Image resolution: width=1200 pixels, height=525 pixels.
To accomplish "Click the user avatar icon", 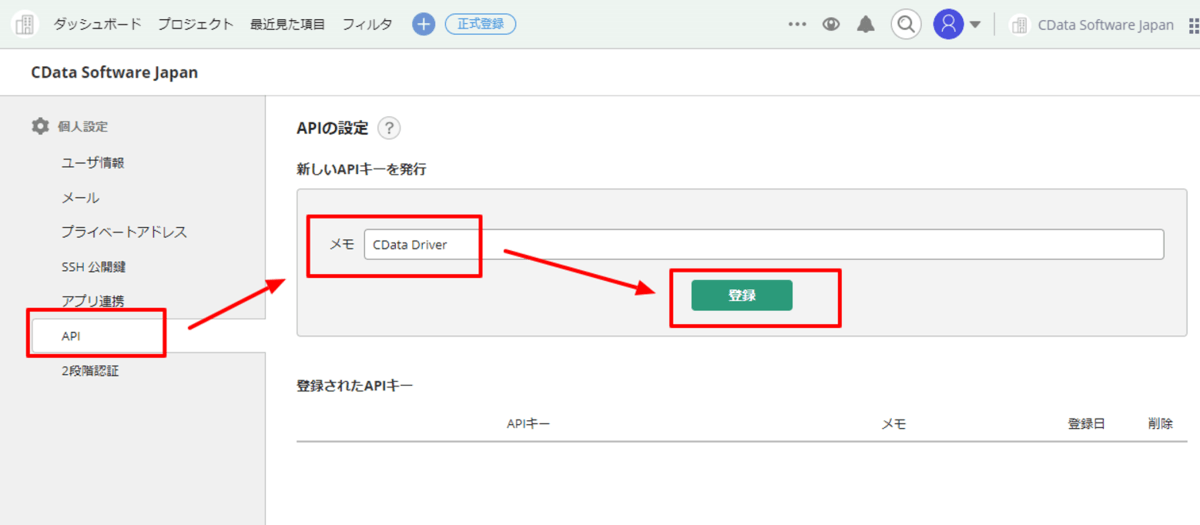I will pyautogui.click(x=948, y=24).
